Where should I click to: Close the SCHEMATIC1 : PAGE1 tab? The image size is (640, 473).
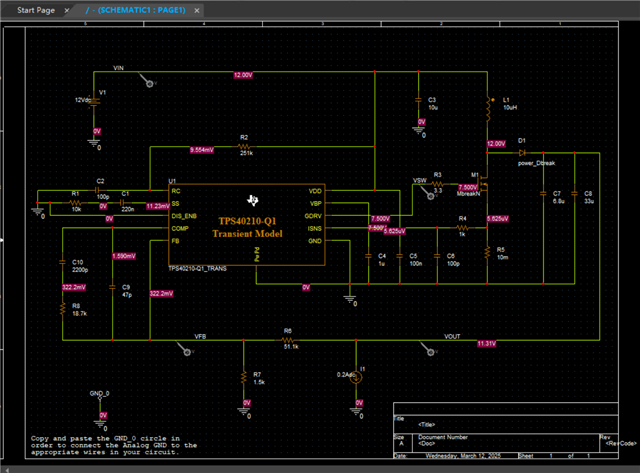[x=197, y=11]
